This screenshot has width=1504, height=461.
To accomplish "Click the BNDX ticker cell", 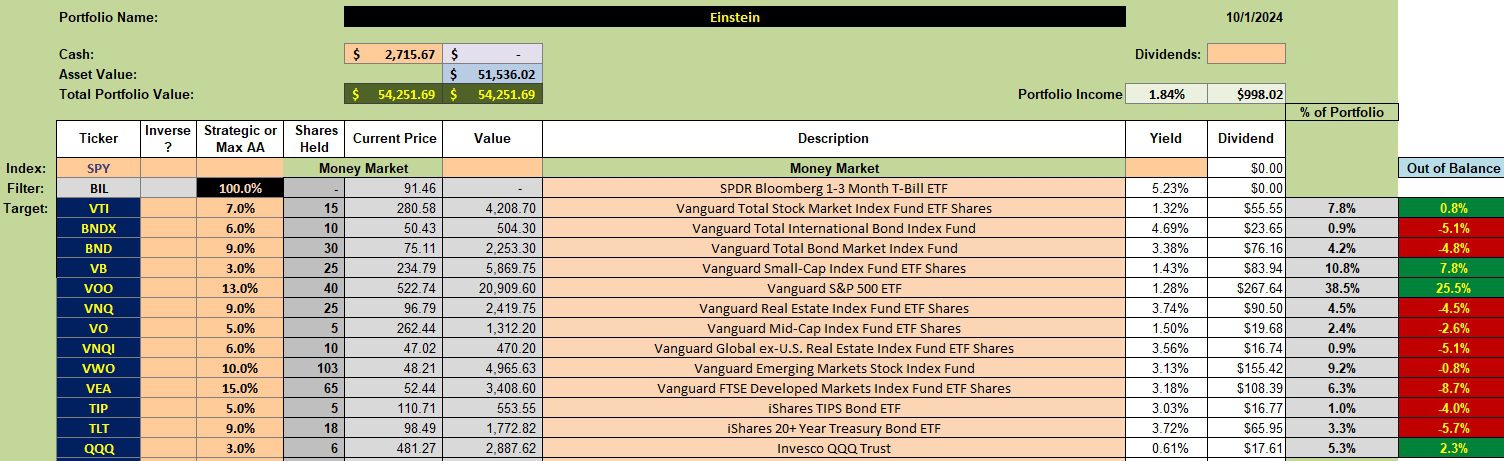I will click(x=98, y=228).
